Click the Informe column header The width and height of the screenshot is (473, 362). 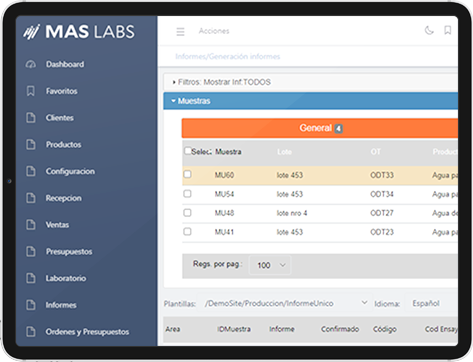click(x=282, y=329)
